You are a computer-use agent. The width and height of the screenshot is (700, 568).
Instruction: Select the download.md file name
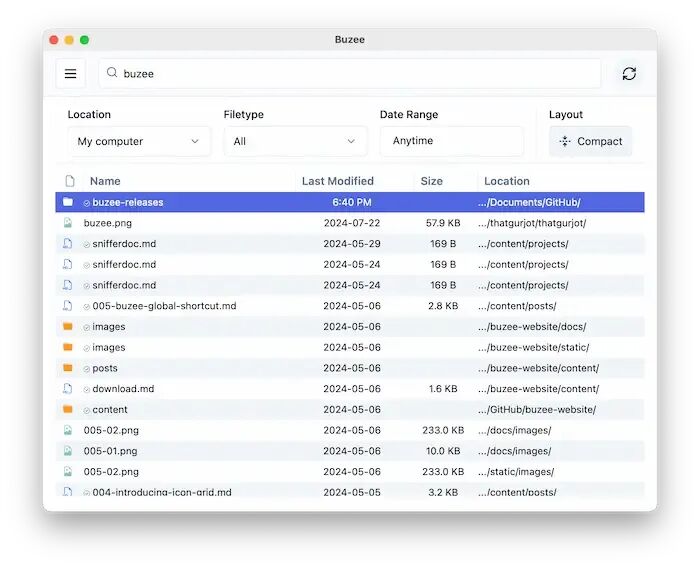(123, 388)
